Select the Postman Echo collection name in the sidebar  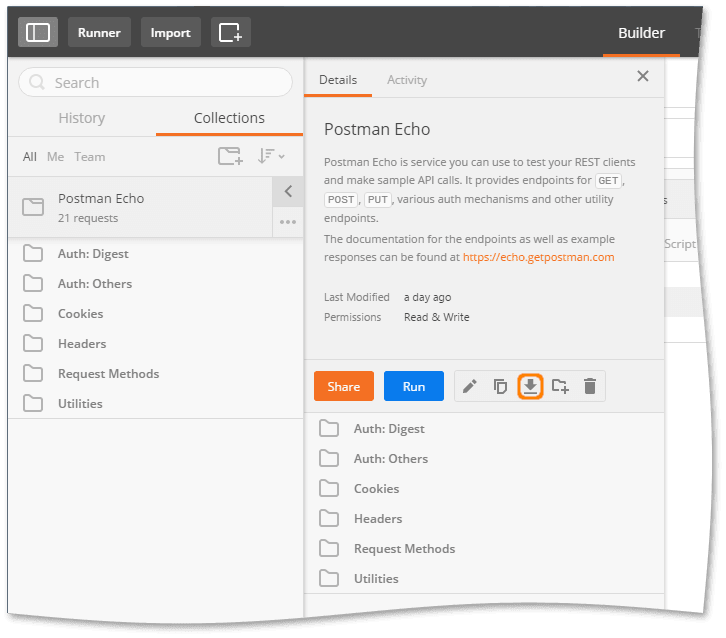coord(101,199)
